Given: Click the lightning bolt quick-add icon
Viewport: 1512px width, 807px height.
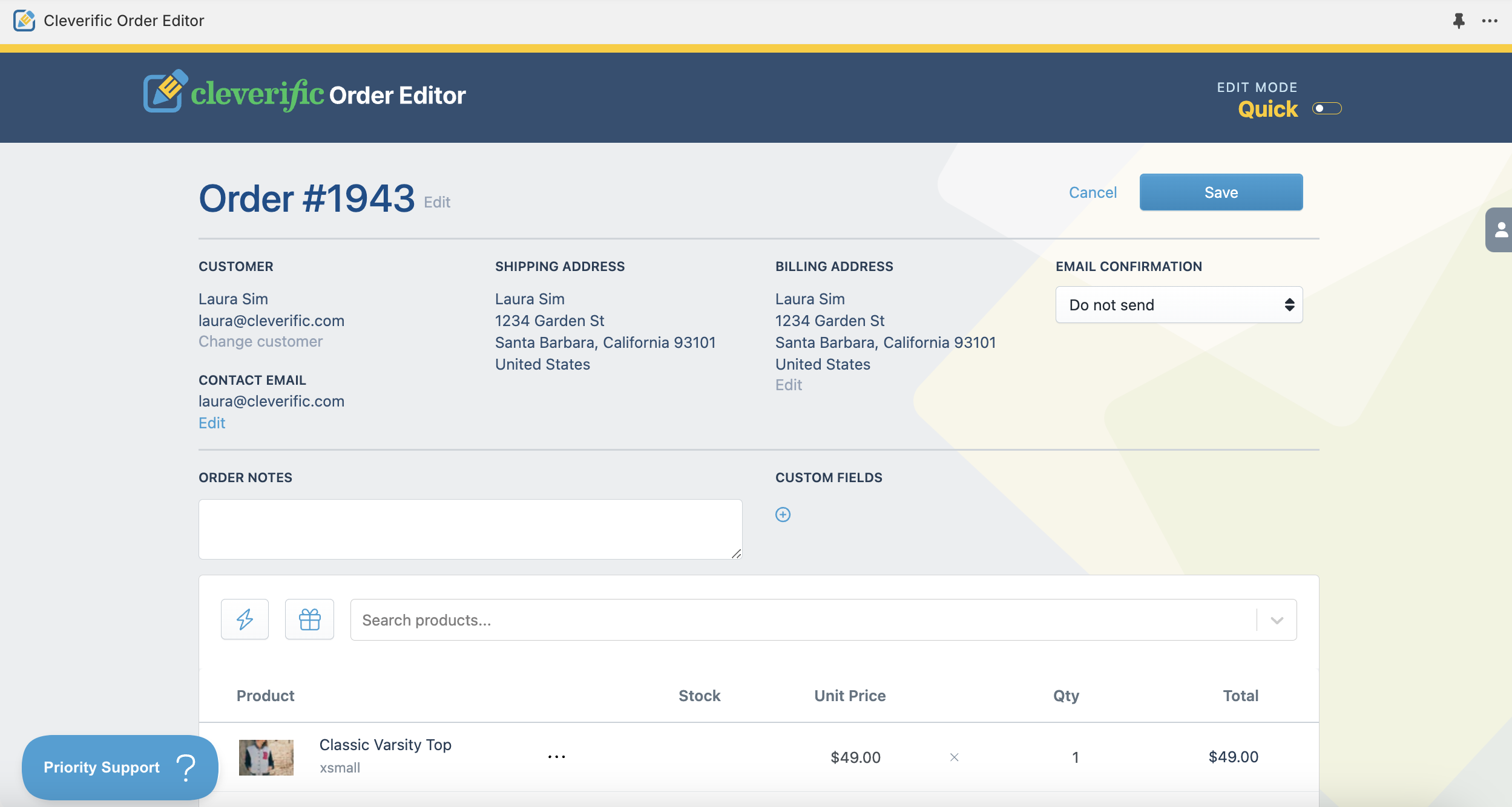Looking at the screenshot, I should (245, 619).
